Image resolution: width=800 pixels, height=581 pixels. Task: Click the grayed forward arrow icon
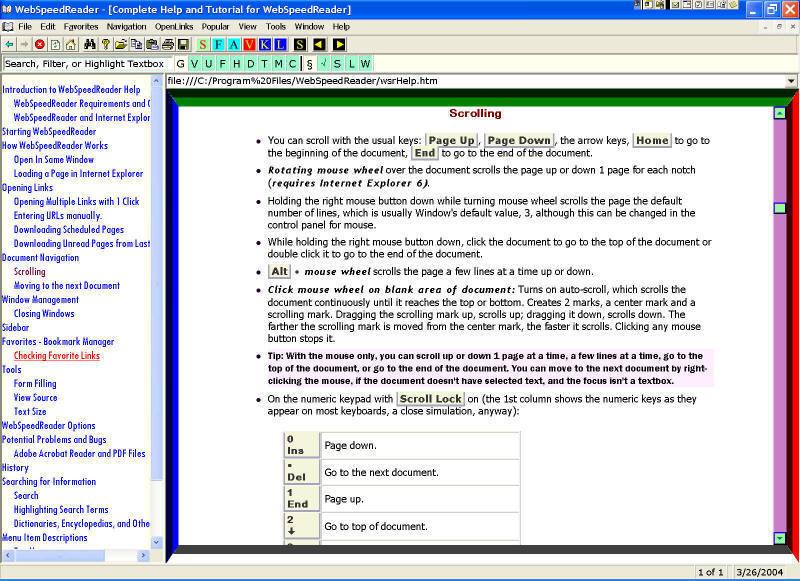pyautogui.click(x=24, y=45)
